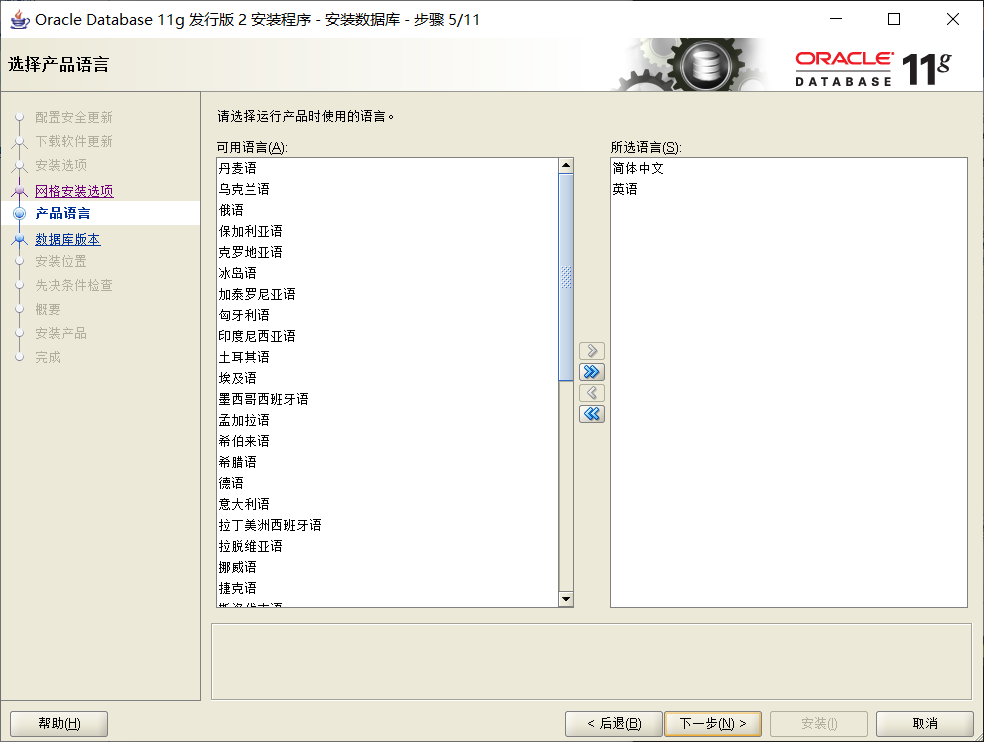Click the 取消 cancel button

(925, 724)
